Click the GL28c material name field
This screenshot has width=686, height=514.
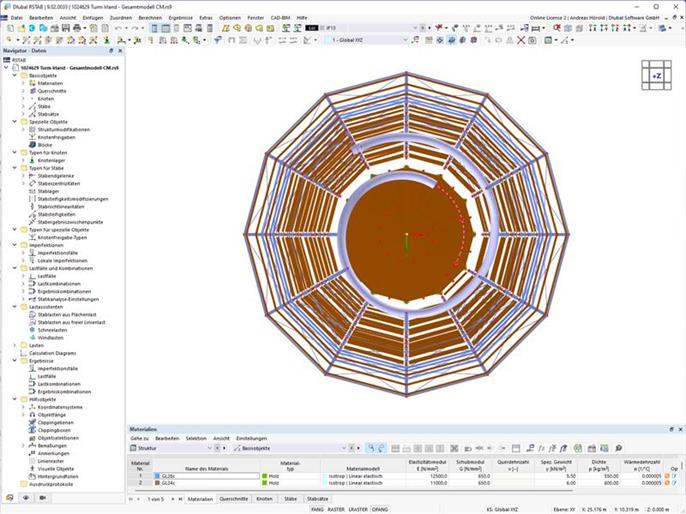206,476
